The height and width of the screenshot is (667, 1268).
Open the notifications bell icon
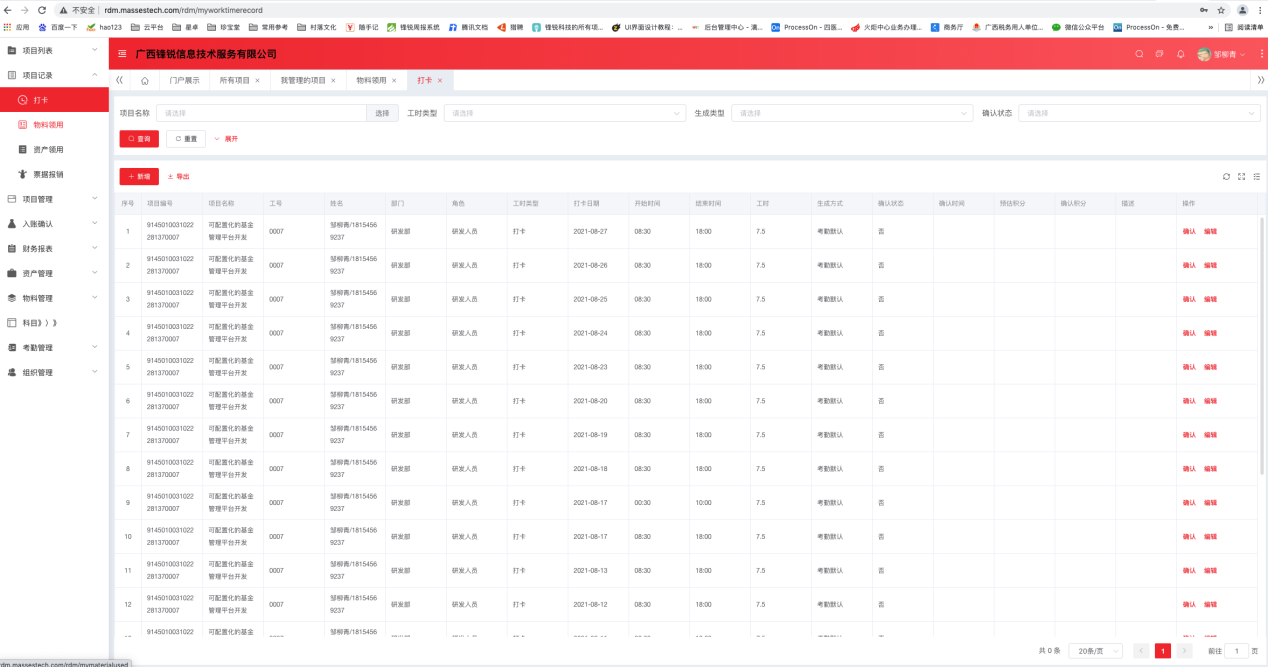[x=1180, y=54]
